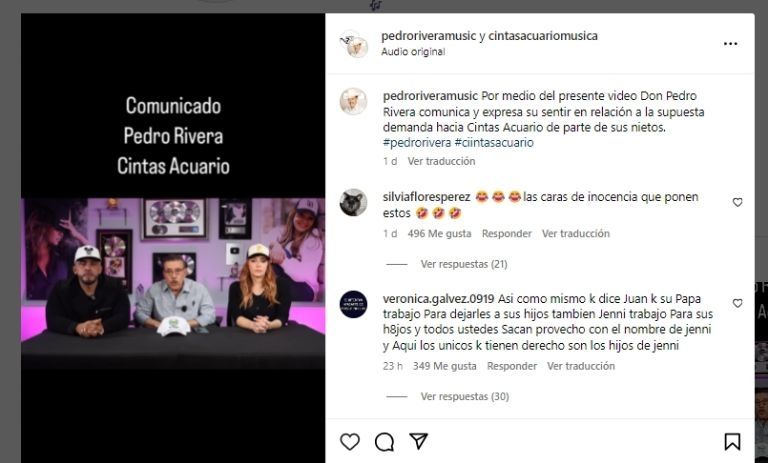Show translation of the post caption
768x463 pixels.
click(x=441, y=161)
